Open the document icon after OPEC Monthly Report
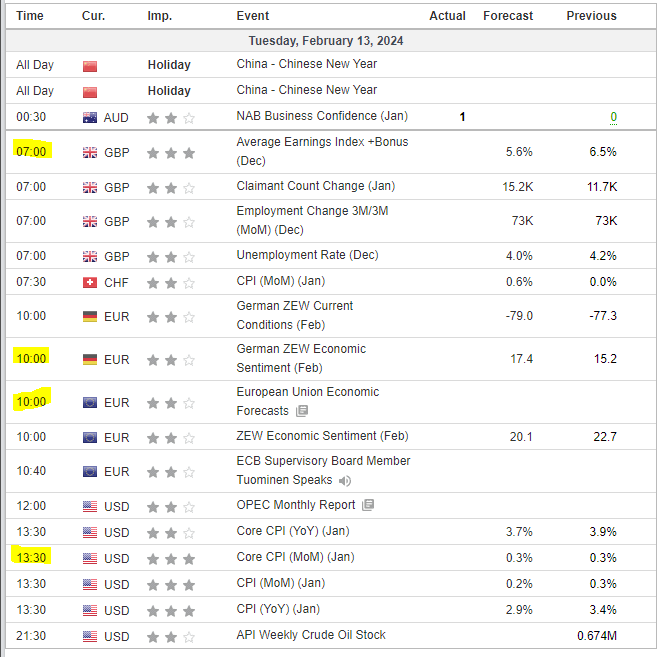Viewport: 660px width, 657px height. [368, 505]
